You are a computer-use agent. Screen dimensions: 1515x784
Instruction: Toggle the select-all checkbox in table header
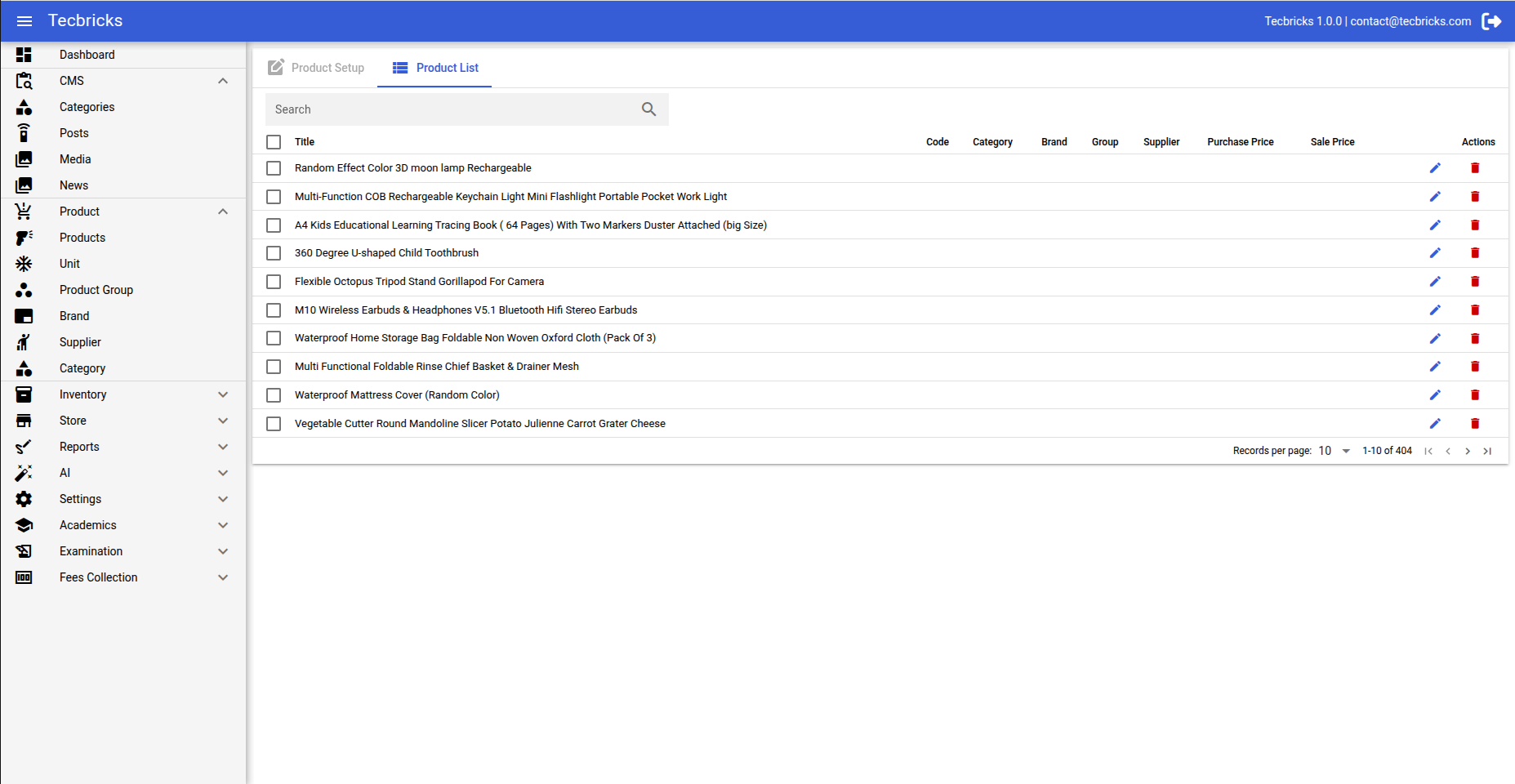pyautogui.click(x=274, y=142)
